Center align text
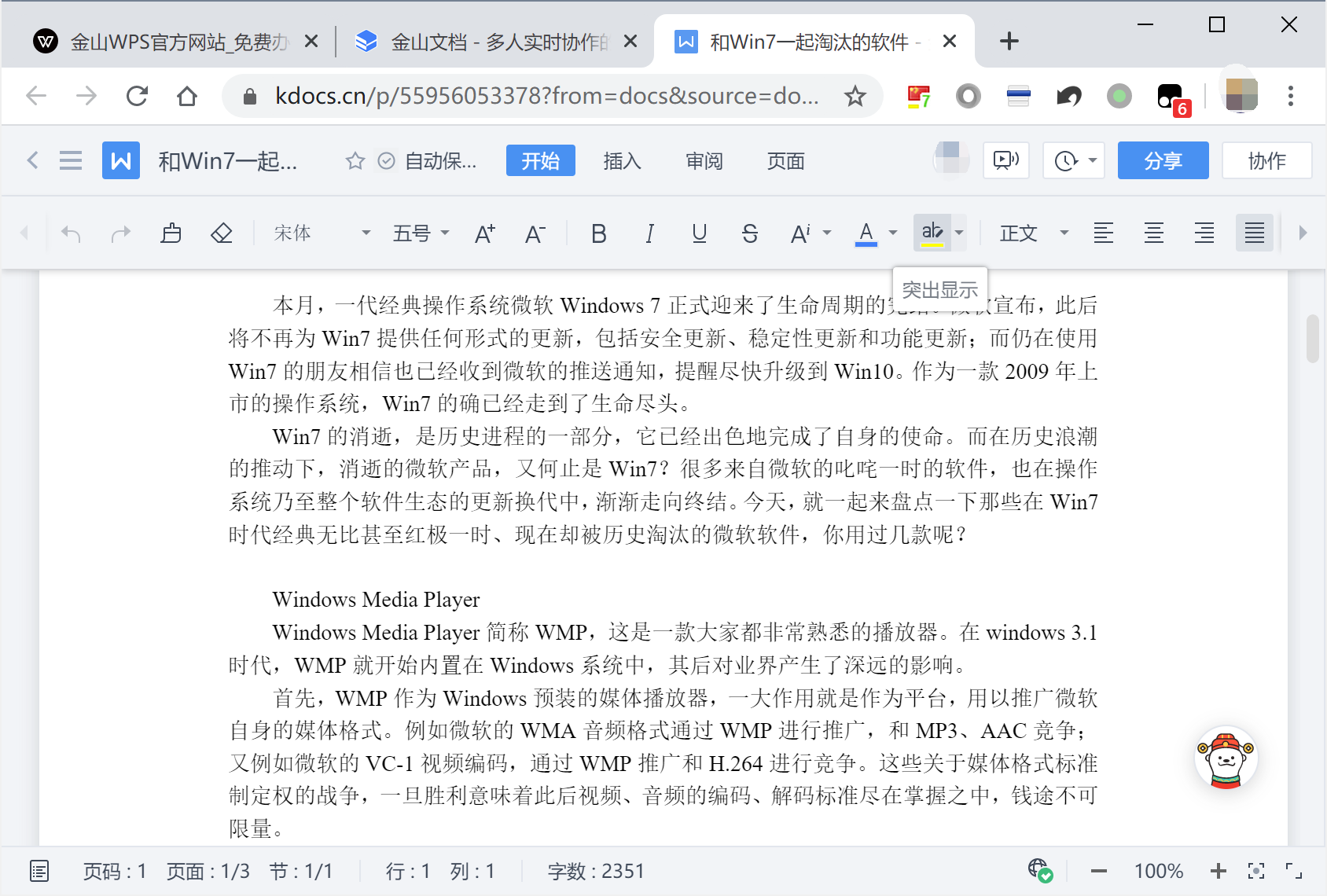1327x896 pixels. [1154, 233]
